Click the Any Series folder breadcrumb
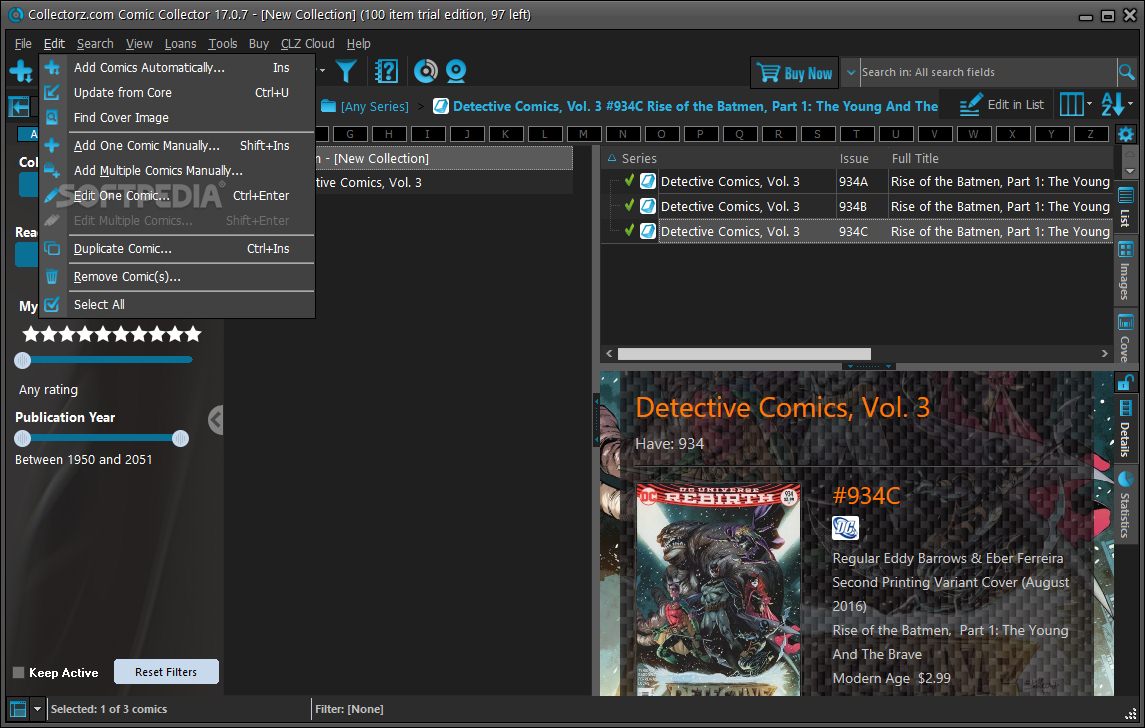Screen dimensions: 1145x728 pos(365,107)
